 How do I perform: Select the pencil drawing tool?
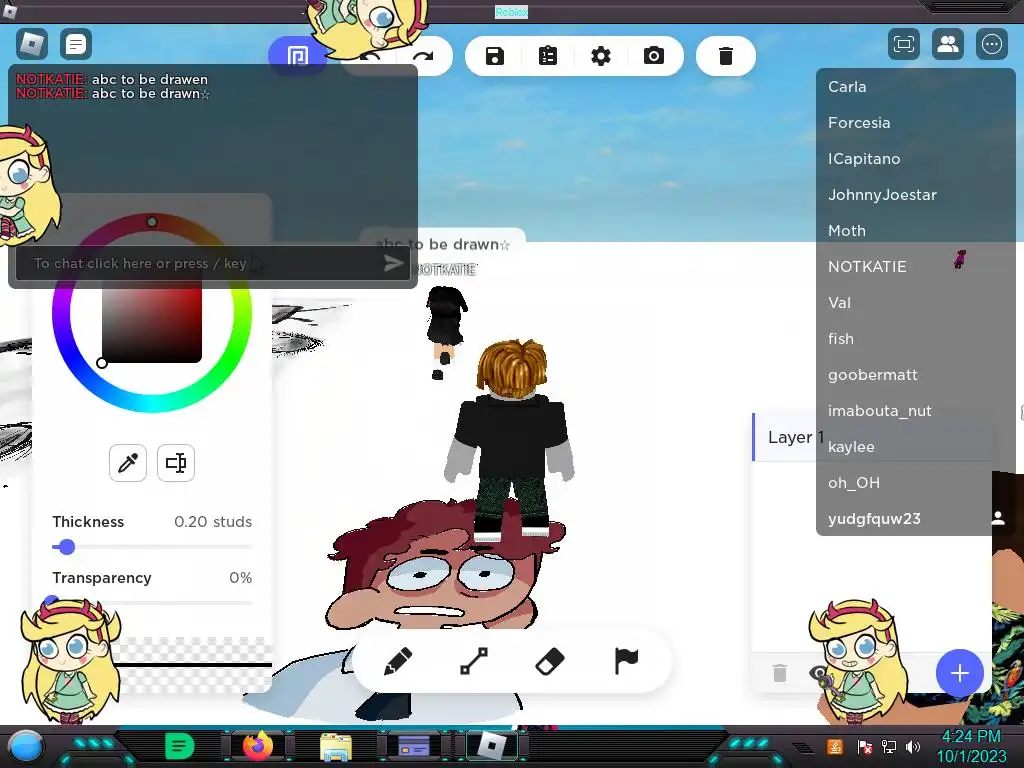tap(398, 661)
